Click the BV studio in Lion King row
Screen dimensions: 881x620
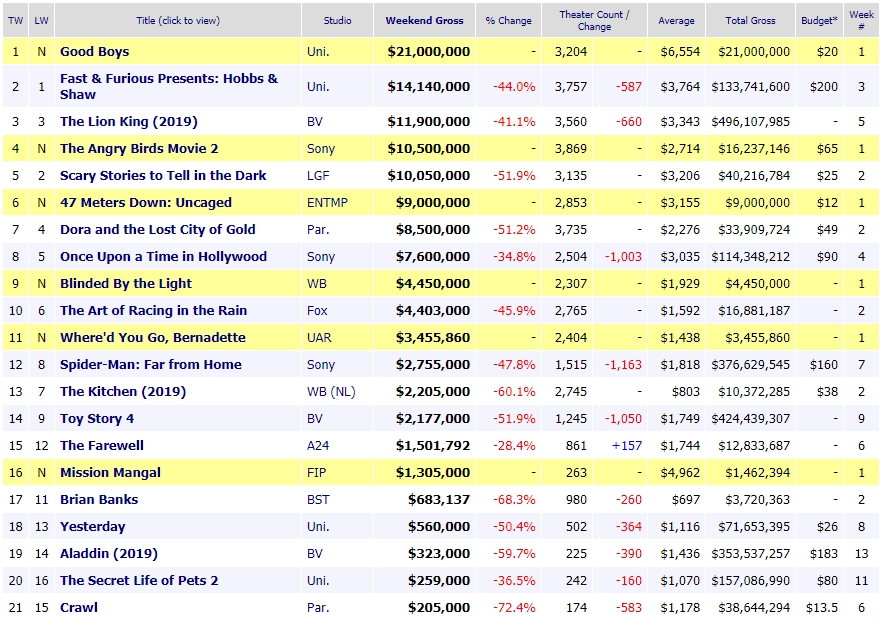(x=315, y=122)
